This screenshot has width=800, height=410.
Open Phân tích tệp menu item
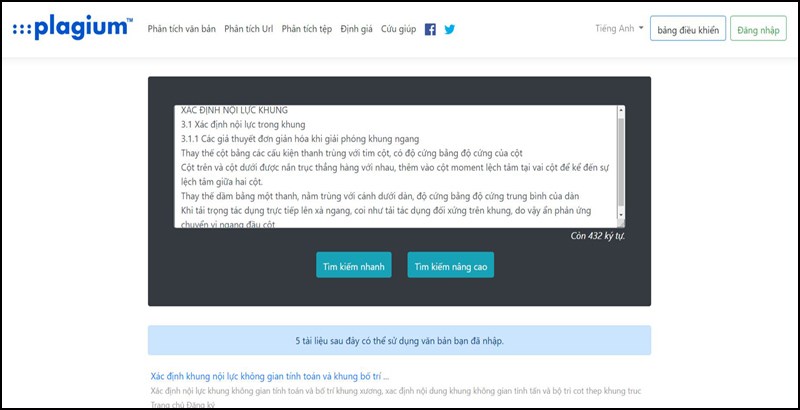[x=307, y=29]
